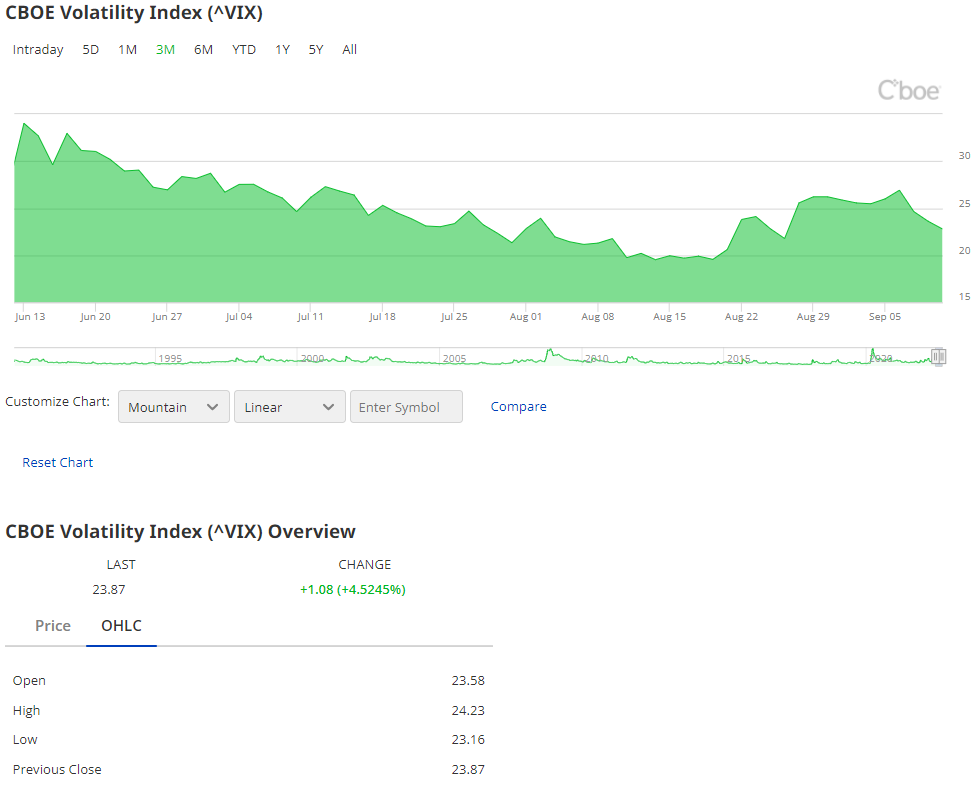This screenshot has width=978, height=788.
Task: Click the Jun 13 axis label
Action: [x=30, y=317]
